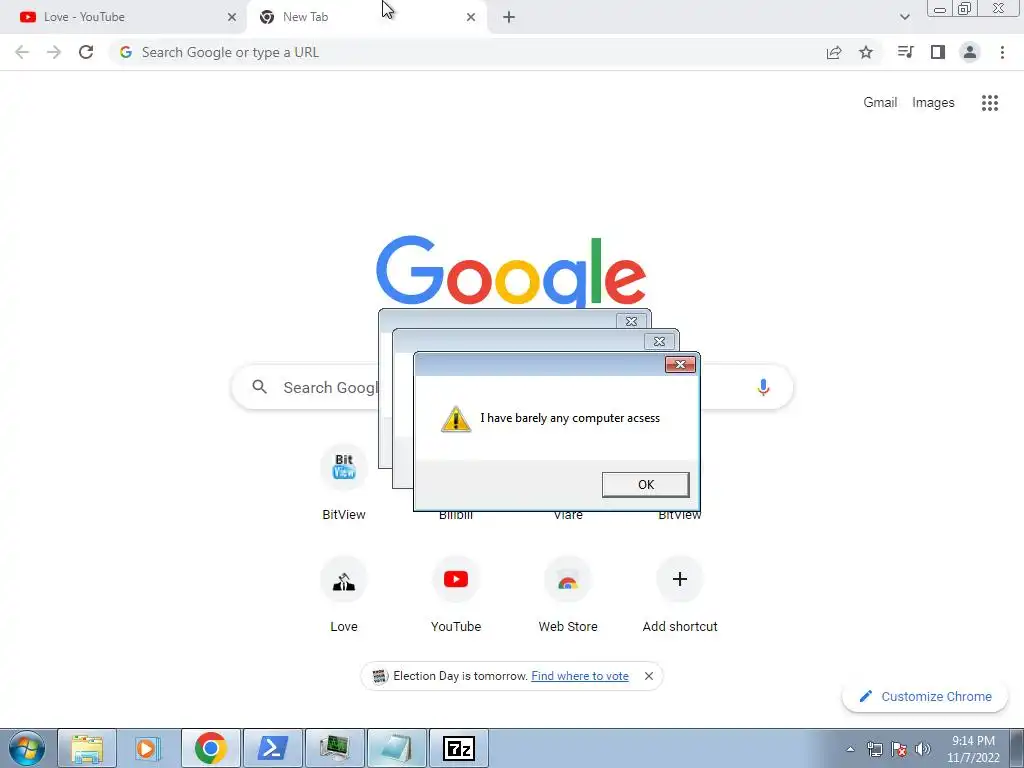Open a new tab with plus button

509,17
